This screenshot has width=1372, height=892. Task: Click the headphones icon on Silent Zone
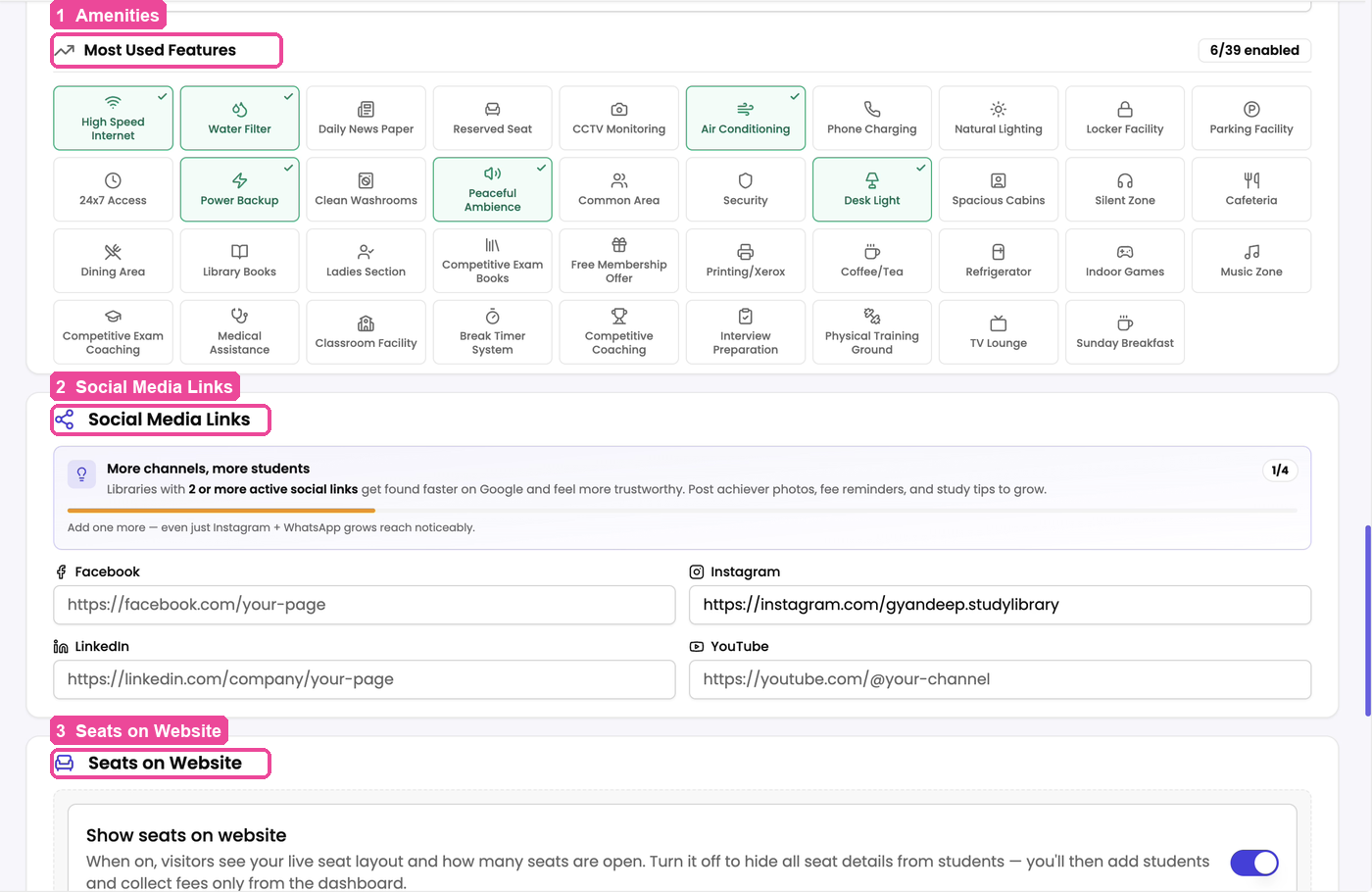(1125, 181)
